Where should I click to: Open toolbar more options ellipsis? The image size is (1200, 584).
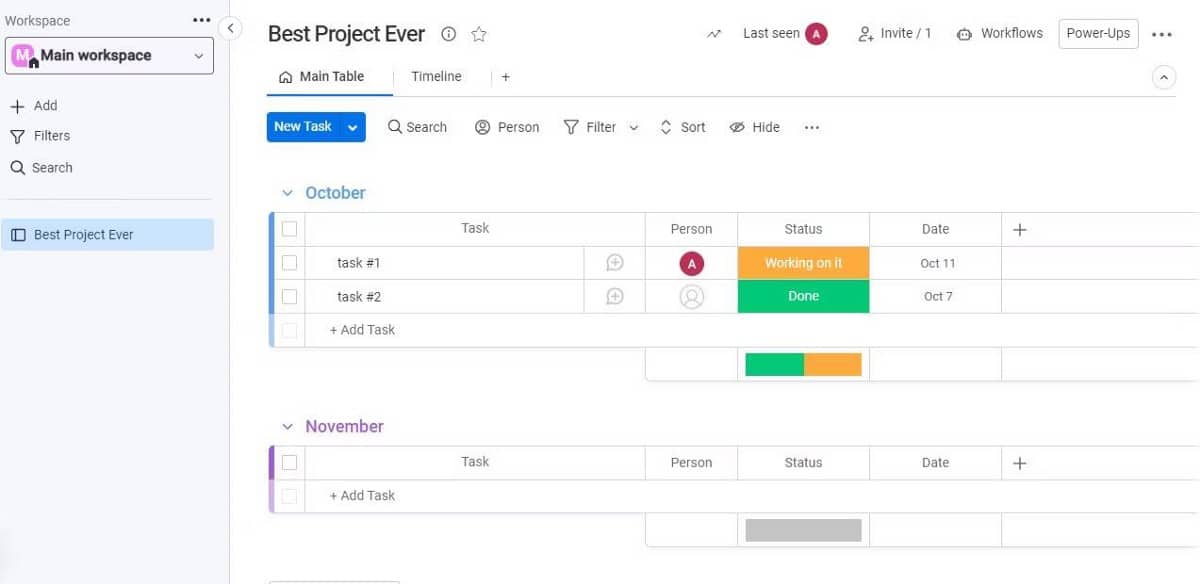click(x=812, y=128)
